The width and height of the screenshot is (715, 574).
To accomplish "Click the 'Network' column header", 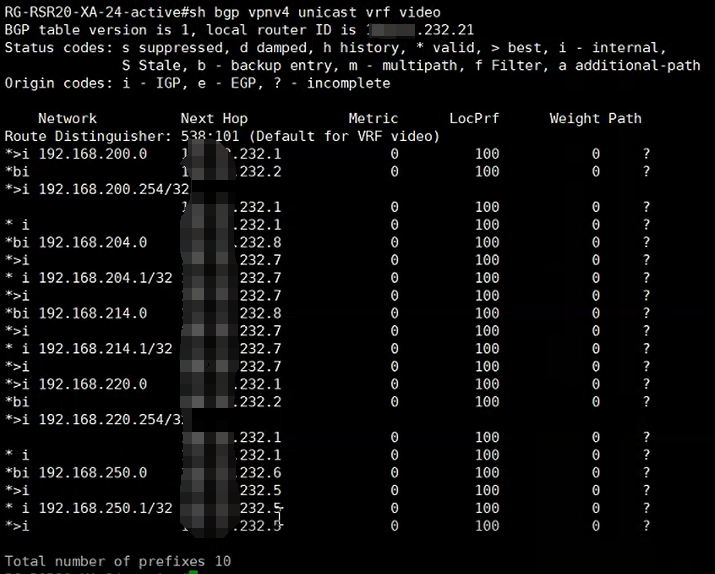I will pyautogui.click(x=67, y=118).
